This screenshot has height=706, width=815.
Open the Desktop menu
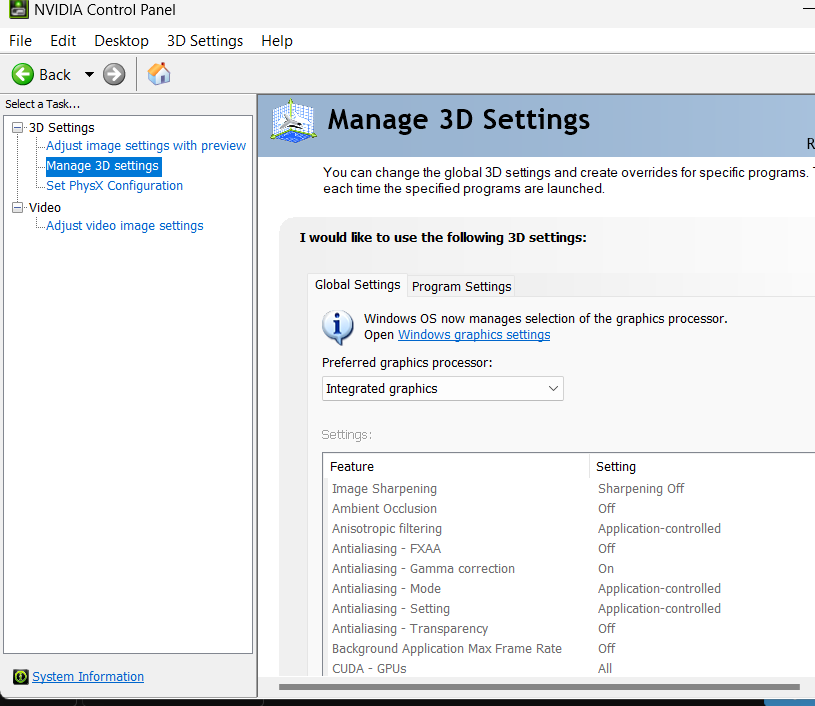point(121,41)
